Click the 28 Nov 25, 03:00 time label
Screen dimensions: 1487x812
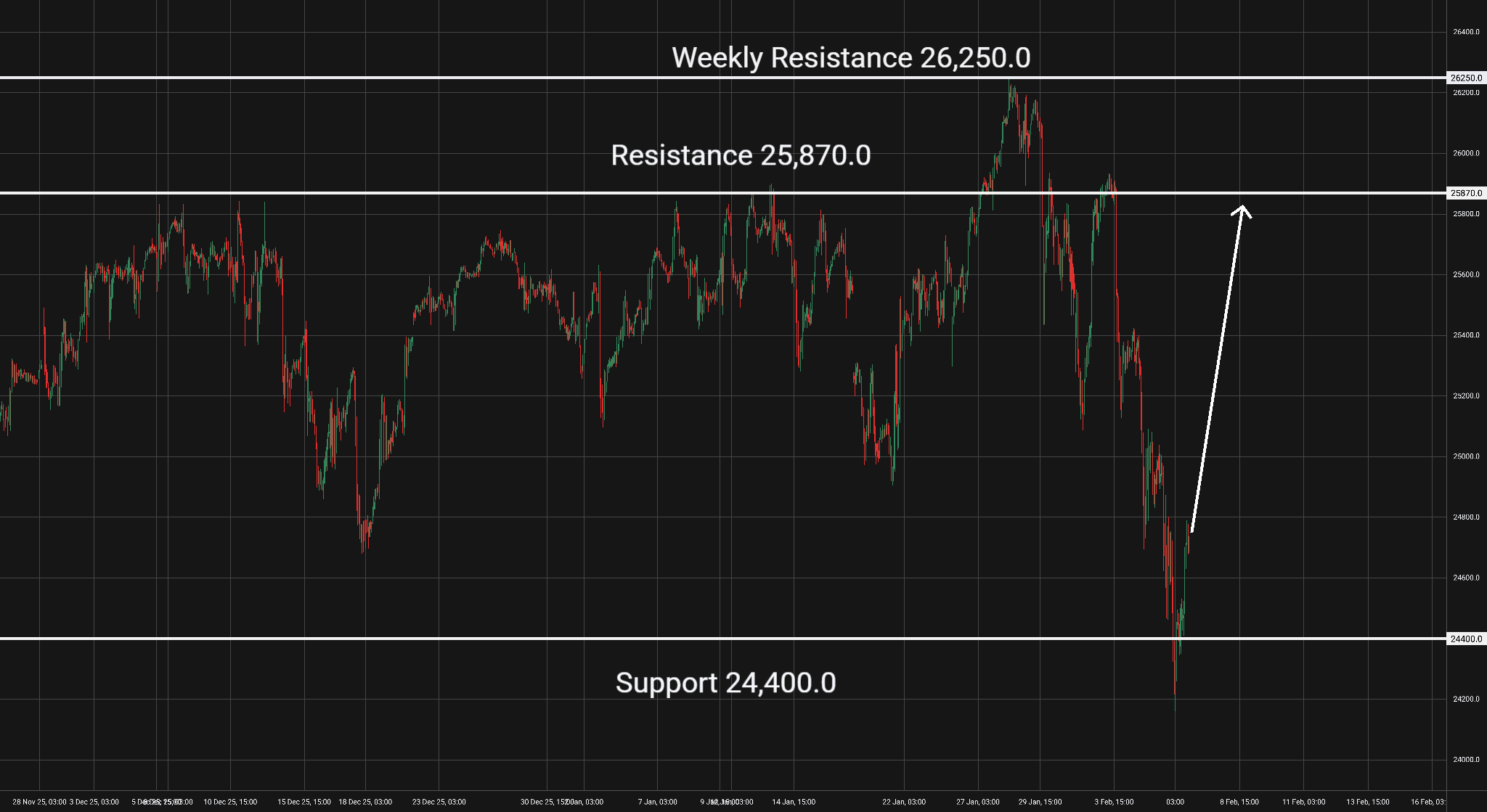coord(39,802)
